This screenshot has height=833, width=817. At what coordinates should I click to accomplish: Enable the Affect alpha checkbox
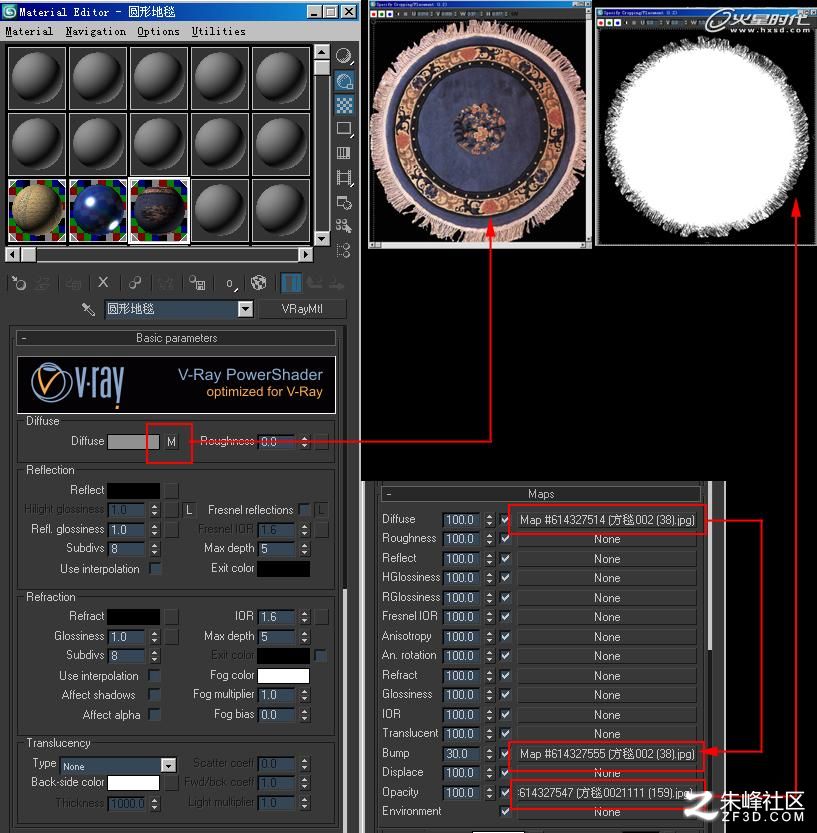pos(155,715)
